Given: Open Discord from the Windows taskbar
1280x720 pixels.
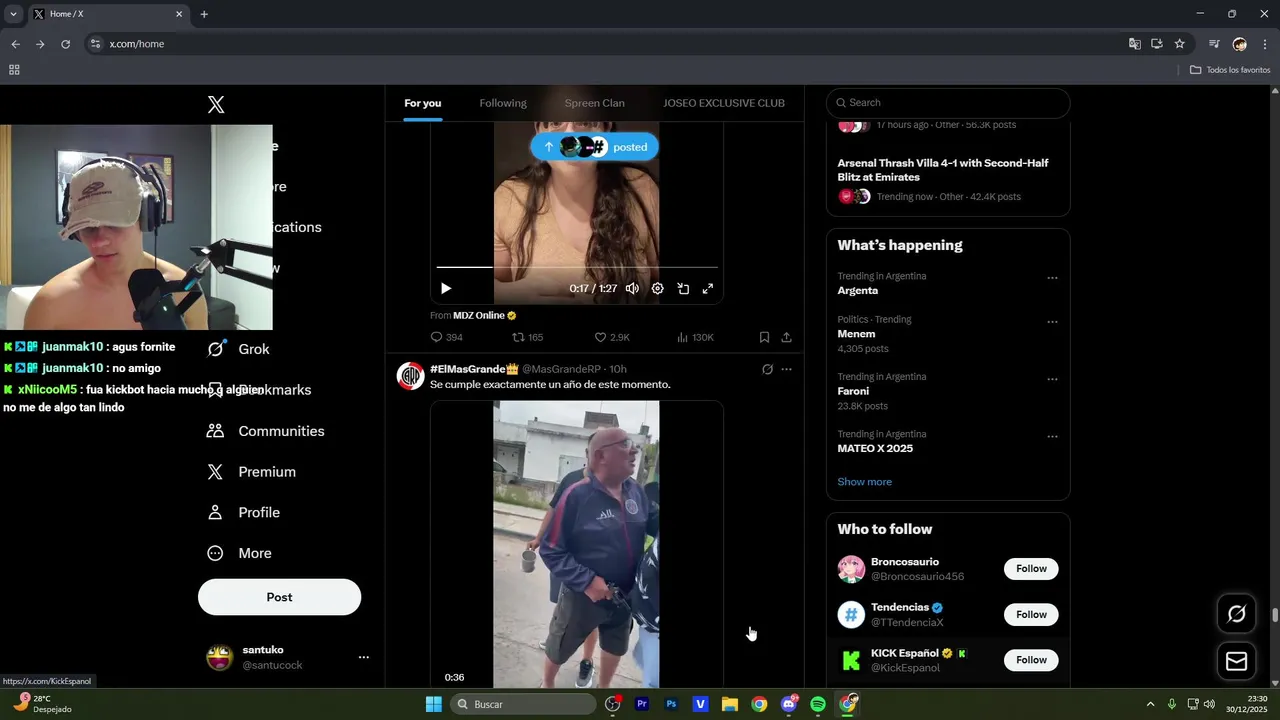Looking at the screenshot, I should [789, 704].
